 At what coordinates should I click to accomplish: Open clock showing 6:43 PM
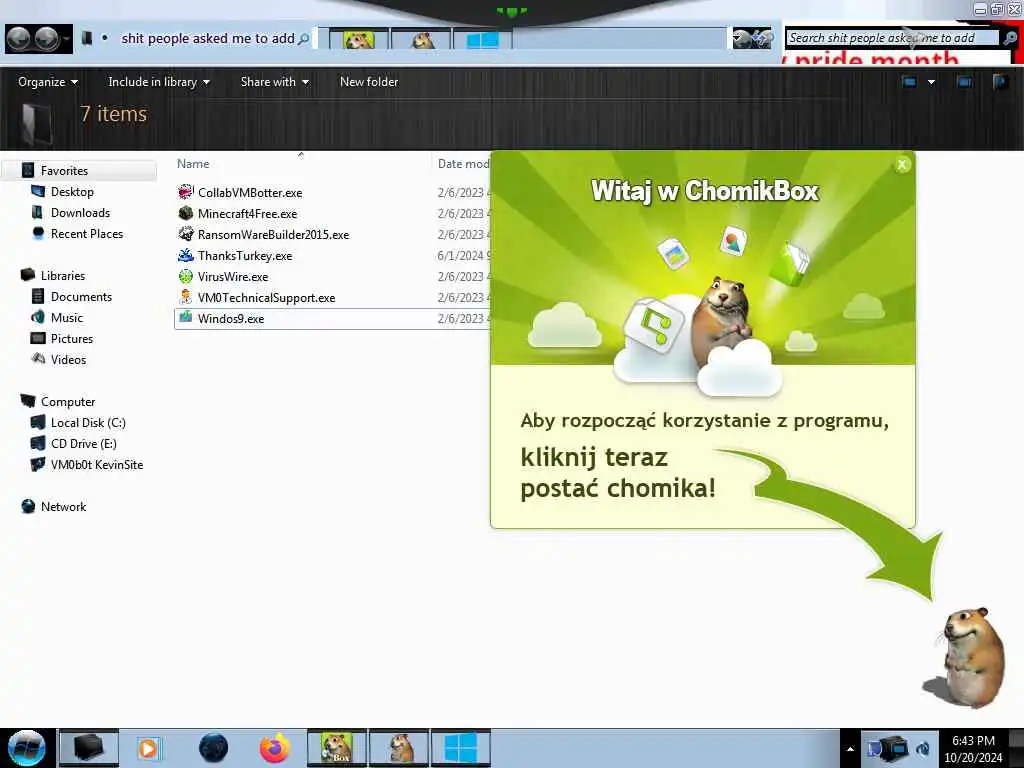(x=973, y=748)
